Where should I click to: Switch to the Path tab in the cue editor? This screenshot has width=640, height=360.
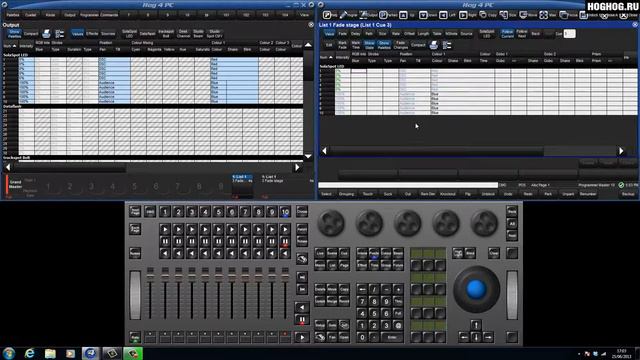[369, 34]
